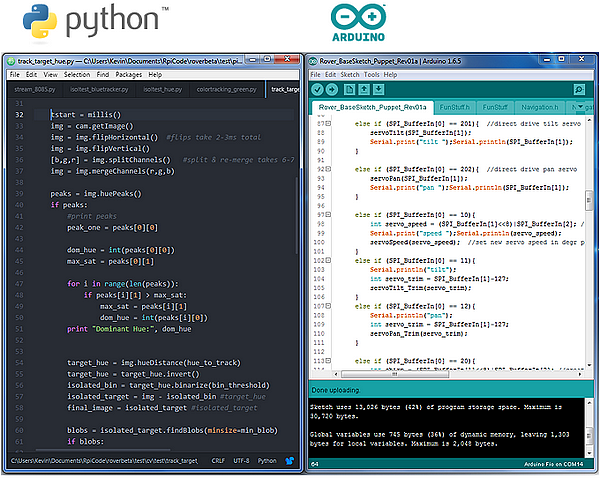The height and width of the screenshot is (478, 600).
Task: Open Arduino Edit menu
Action: (x=330, y=75)
